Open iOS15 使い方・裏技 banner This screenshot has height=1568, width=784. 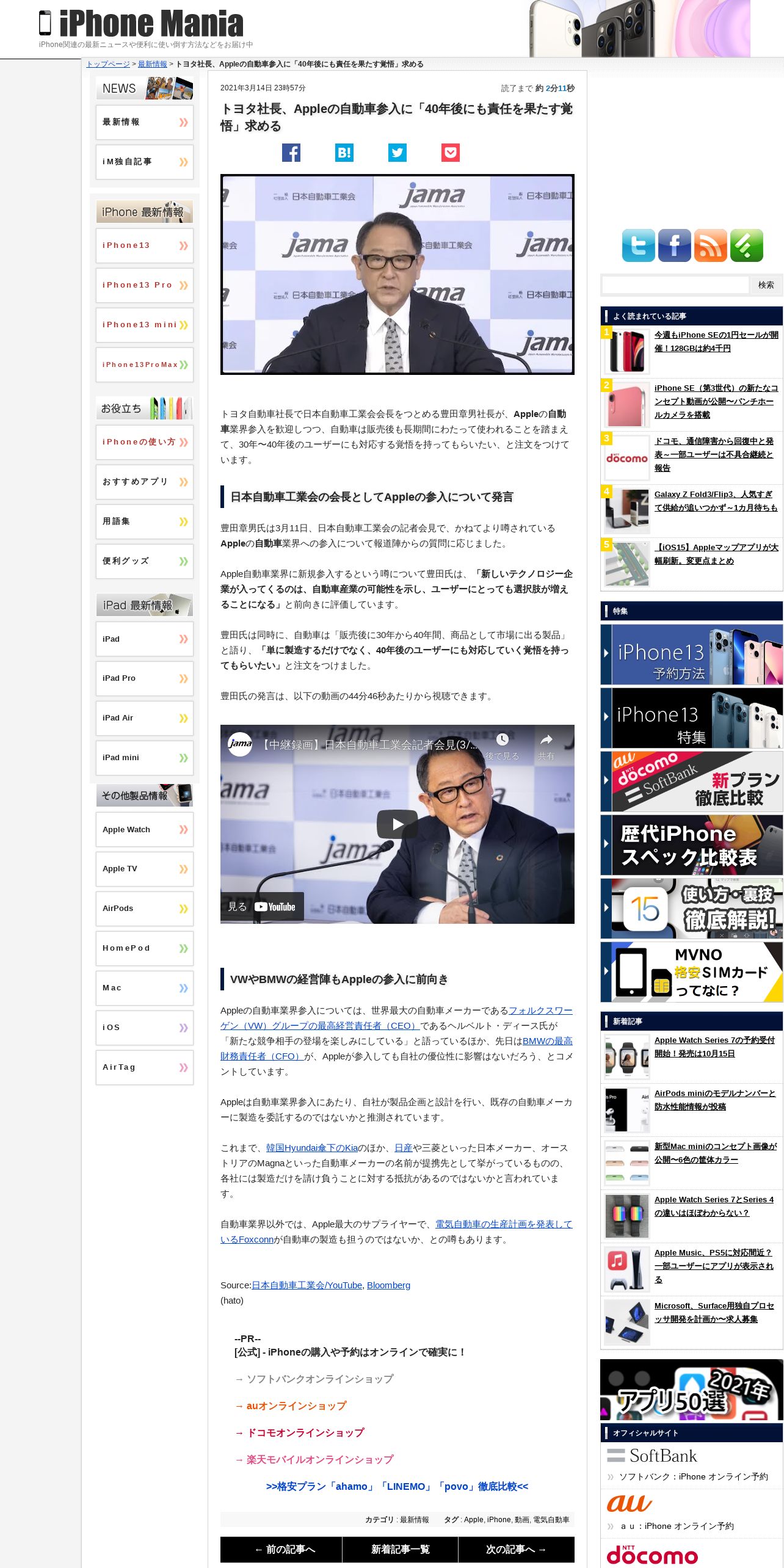pyautogui.click(x=692, y=909)
